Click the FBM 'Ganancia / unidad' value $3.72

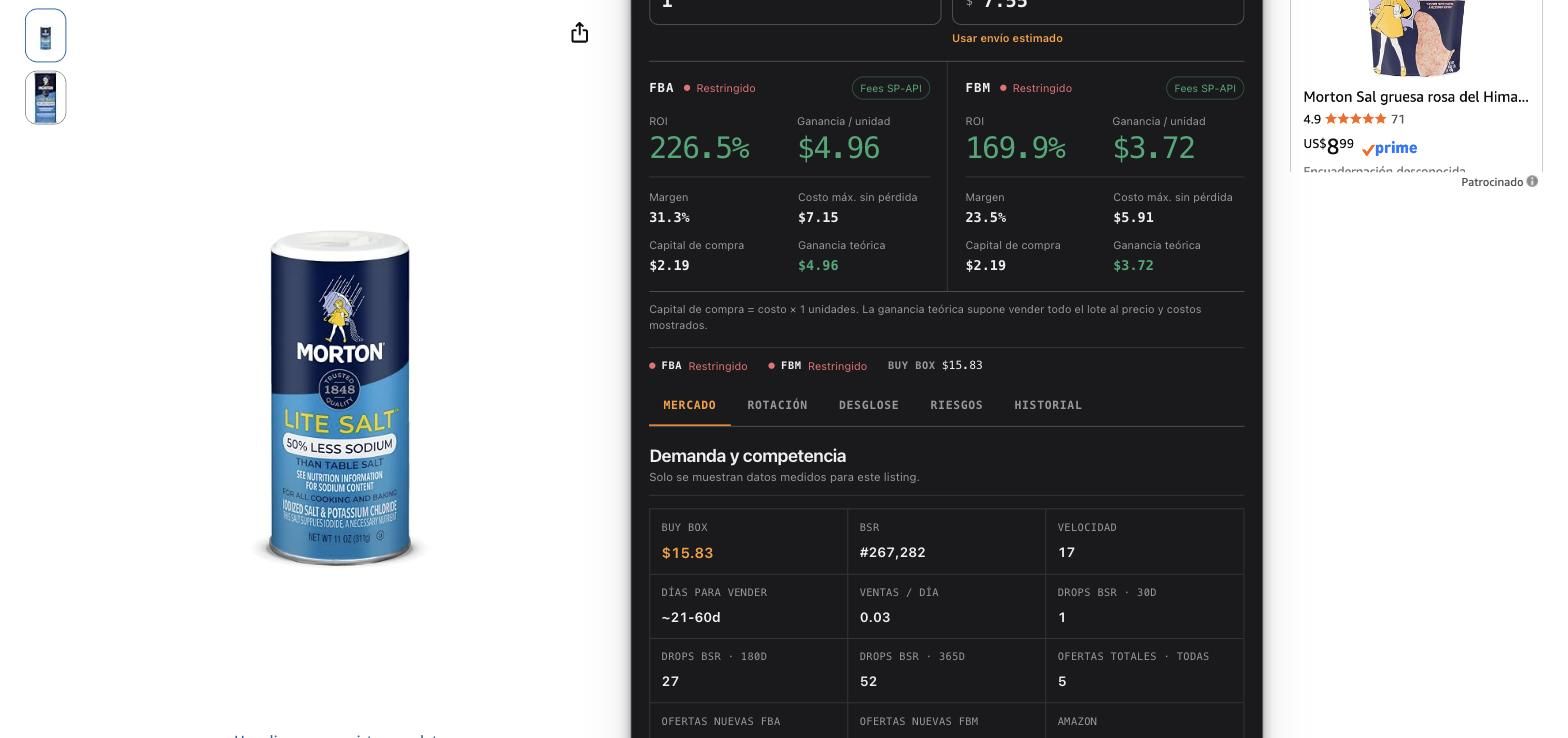[x=1154, y=148]
